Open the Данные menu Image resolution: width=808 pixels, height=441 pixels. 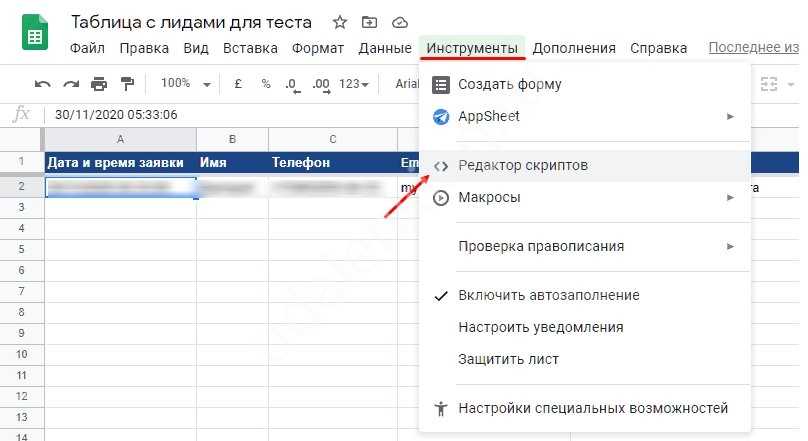[384, 48]
